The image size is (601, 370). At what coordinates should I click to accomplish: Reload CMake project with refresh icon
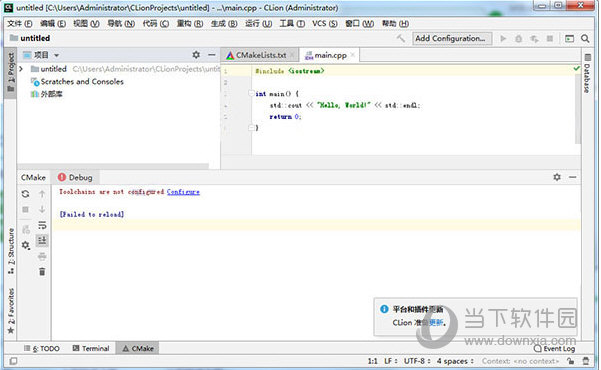coord(25,194)
